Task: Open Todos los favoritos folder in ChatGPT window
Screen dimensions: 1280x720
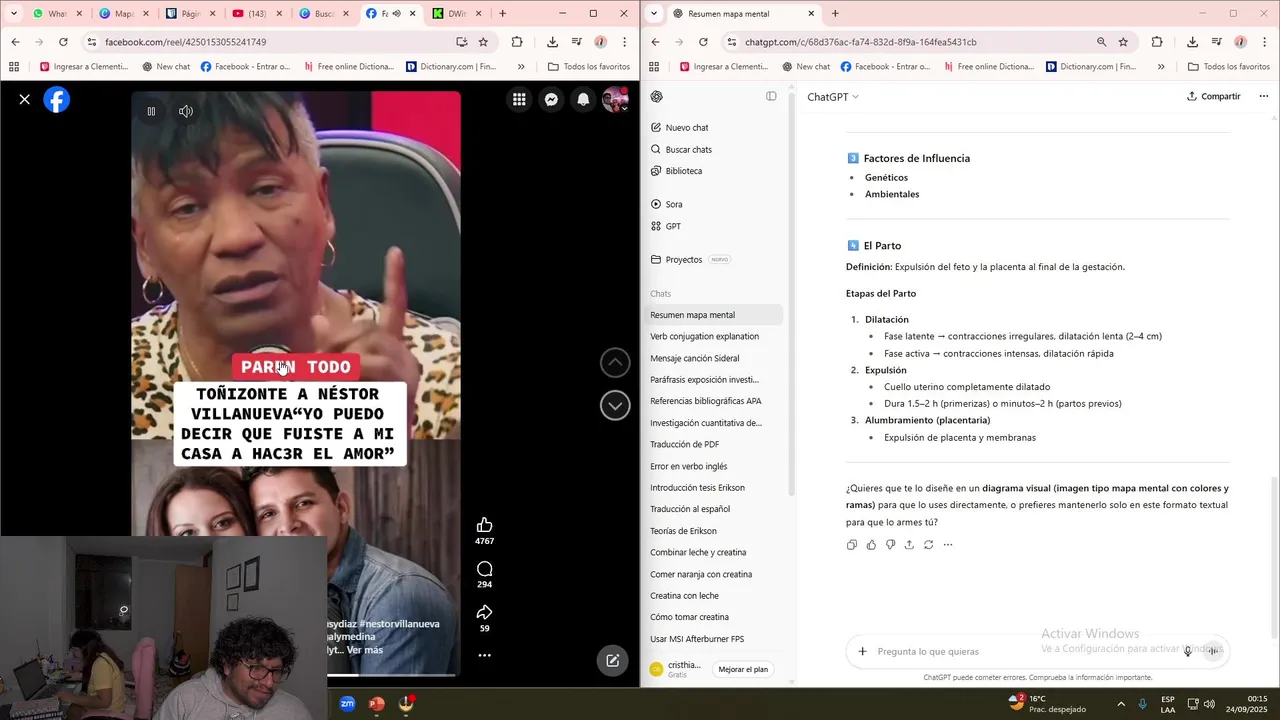Action: (1228, 67)
